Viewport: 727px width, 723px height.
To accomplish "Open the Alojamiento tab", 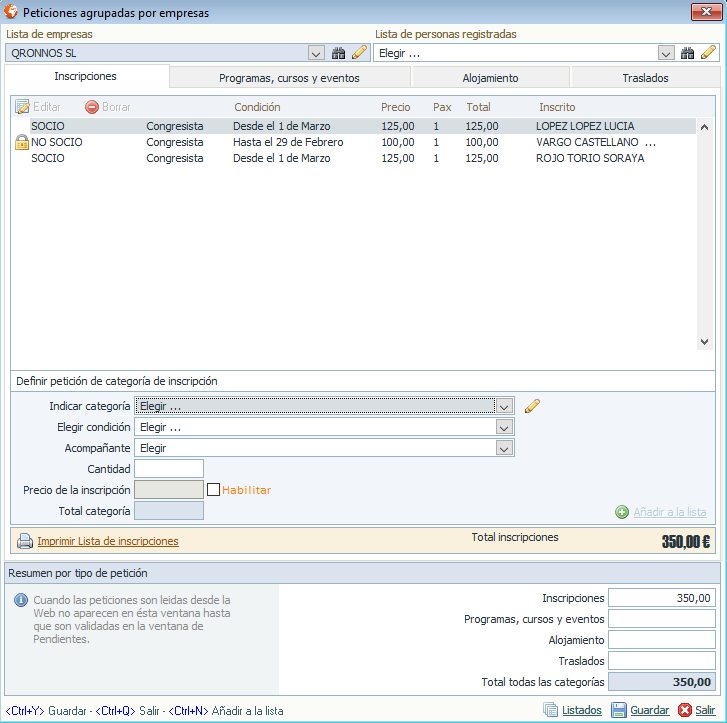I will click(x=490, y=77).
